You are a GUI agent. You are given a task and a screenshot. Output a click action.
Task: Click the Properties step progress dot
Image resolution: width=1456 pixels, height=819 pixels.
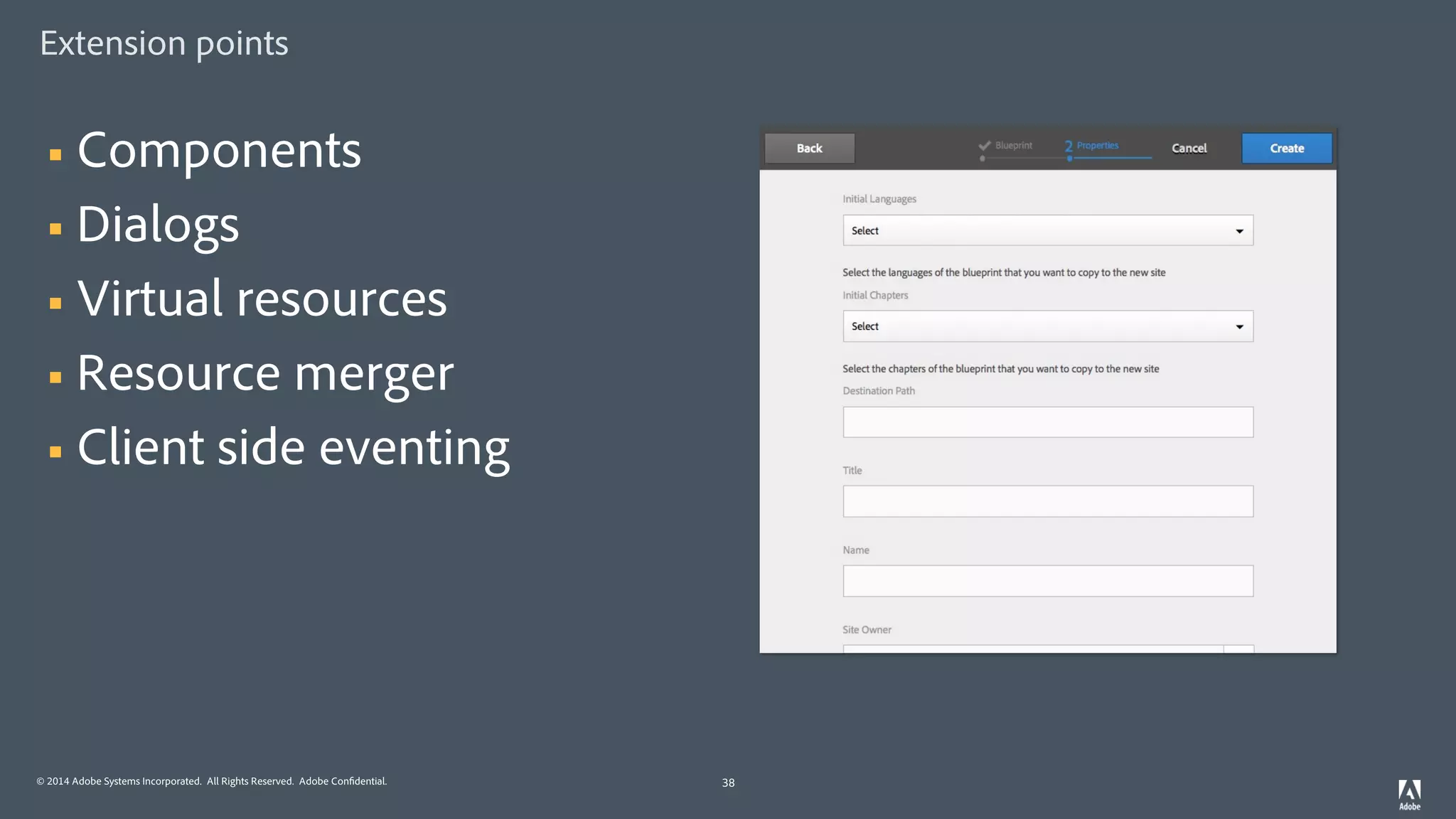tap(1069, 159)
